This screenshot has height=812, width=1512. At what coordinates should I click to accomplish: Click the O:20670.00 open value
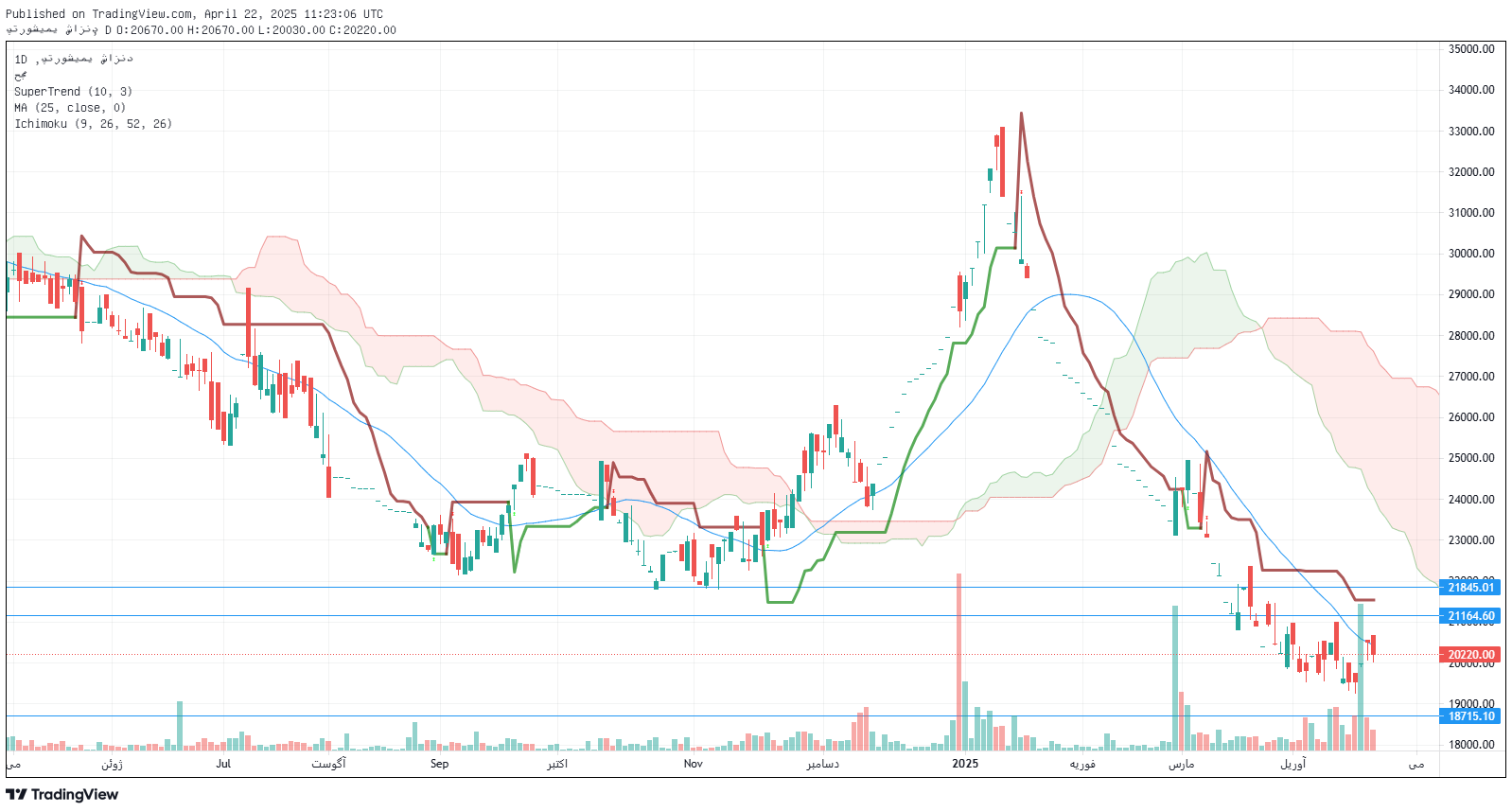point(149,30)
